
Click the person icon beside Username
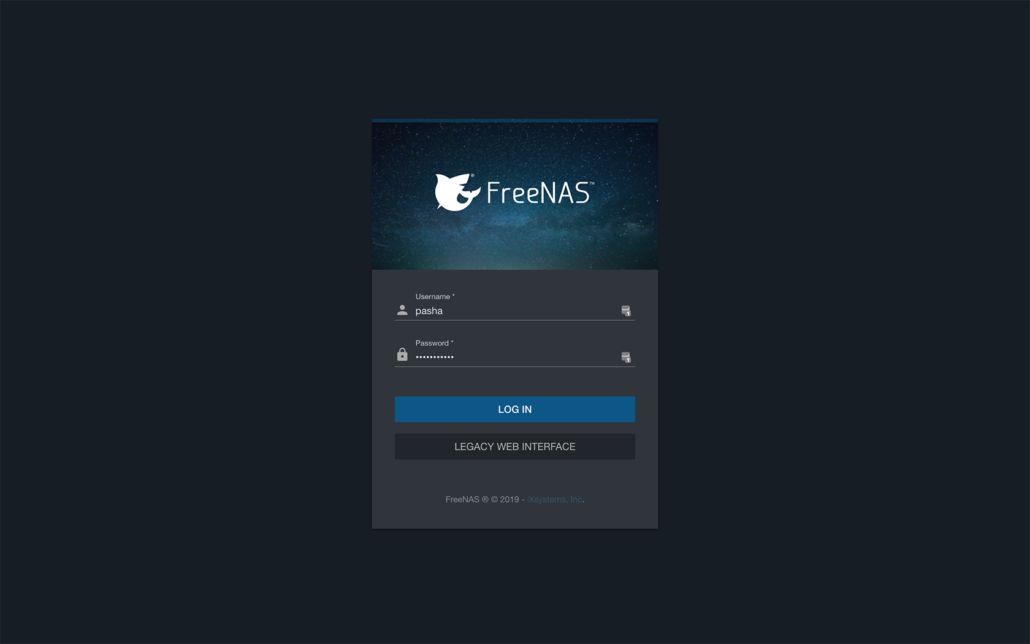click(402, 310)
